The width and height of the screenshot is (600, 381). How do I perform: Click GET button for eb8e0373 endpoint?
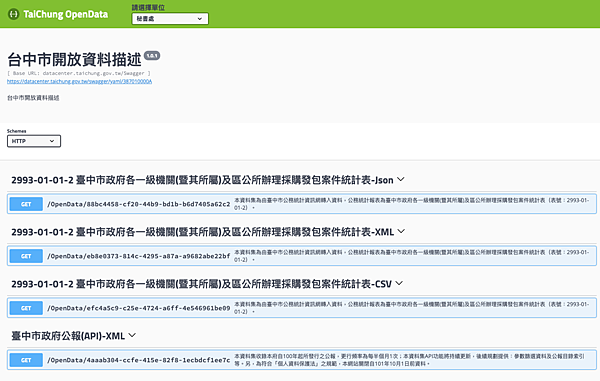pos(26,256)
